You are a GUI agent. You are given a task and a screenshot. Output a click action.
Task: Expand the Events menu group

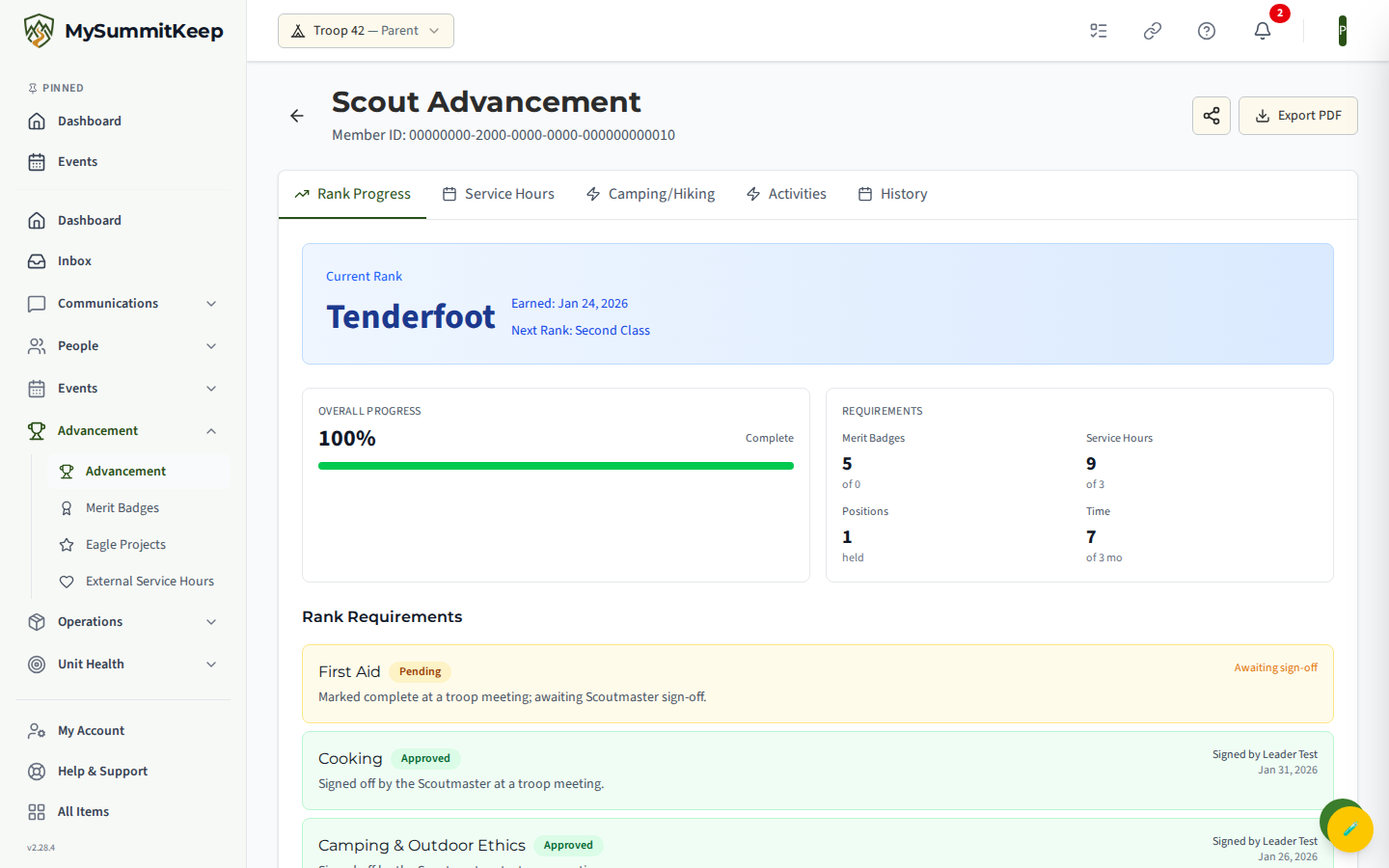[123, 388]
